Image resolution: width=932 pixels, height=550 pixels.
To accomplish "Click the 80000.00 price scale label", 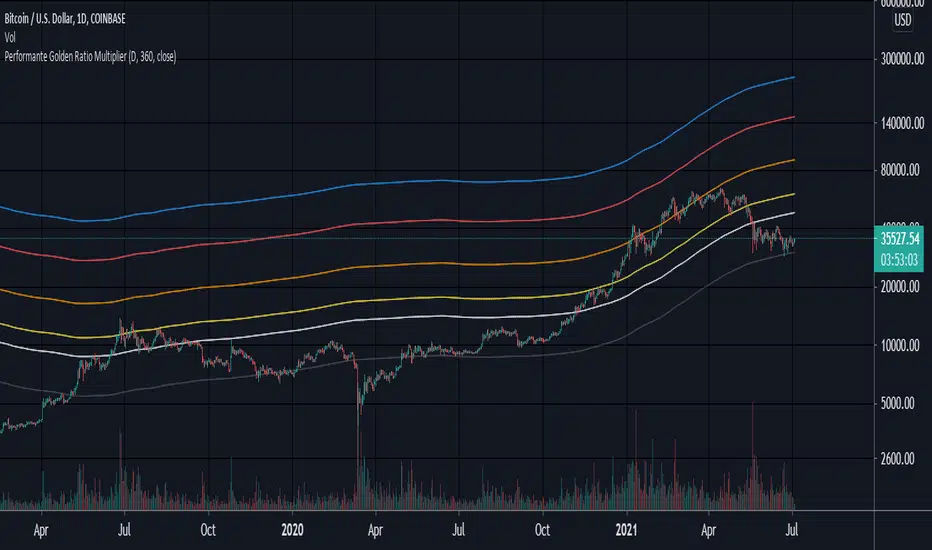I will [x=900, y=170].
